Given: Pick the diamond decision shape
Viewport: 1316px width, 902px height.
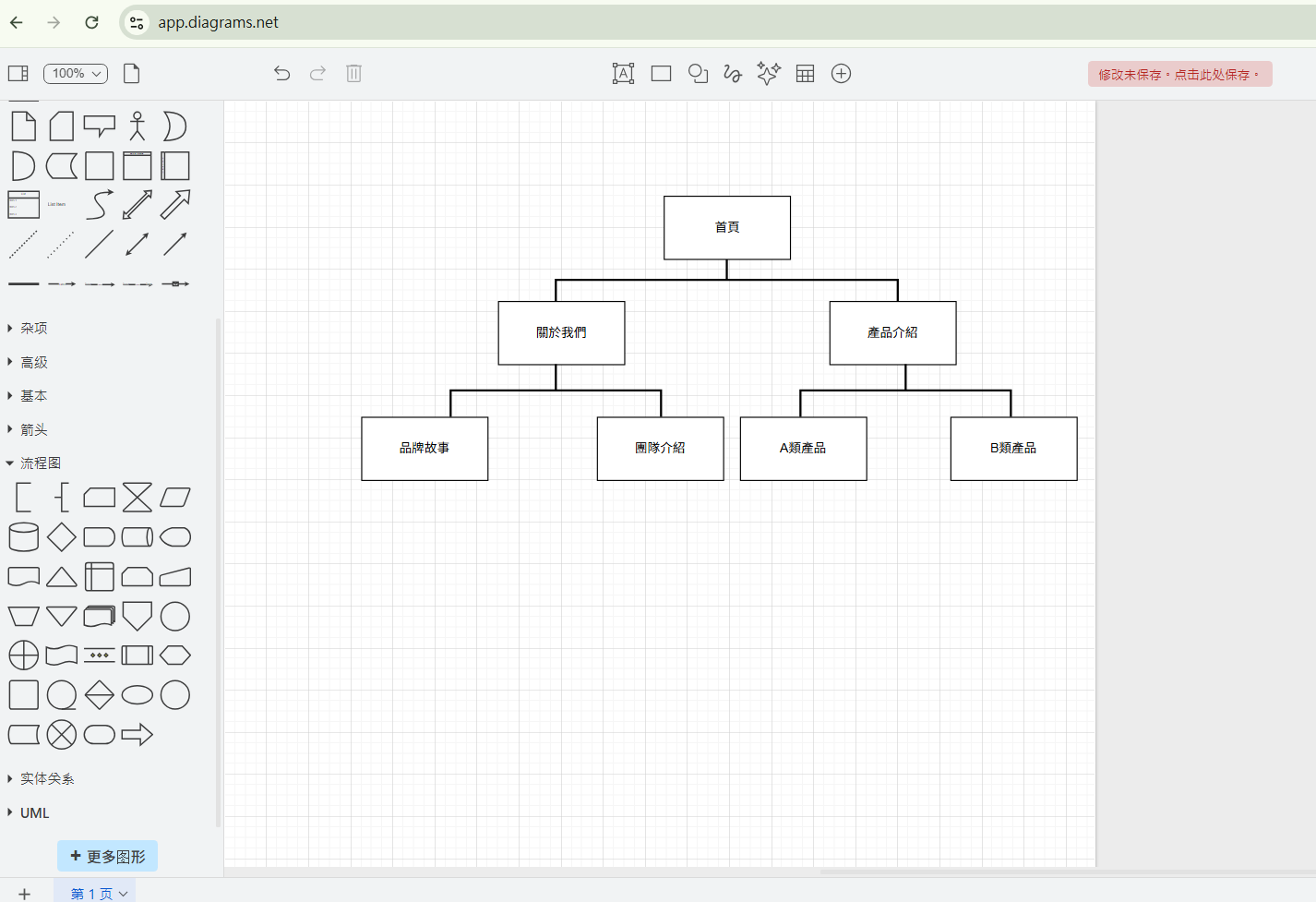Looking at the screenshot, I should pos(62,537).
